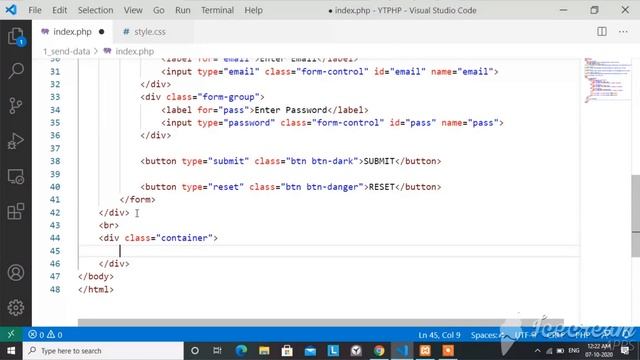Click the SUBMIT button text on line 38
The height and width of the screenshot is (360, 640).
[x=379, y=161]
